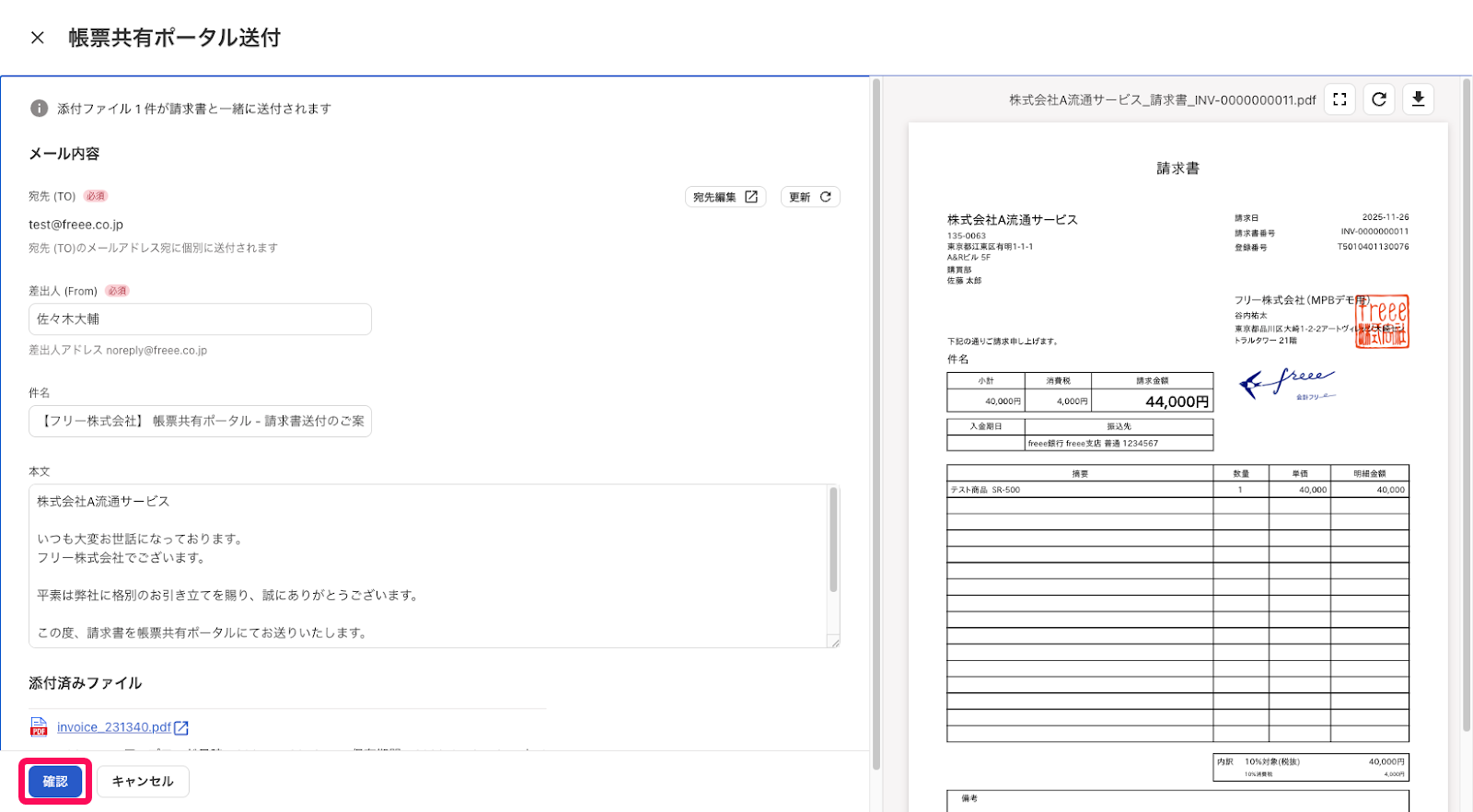Screen dimensions: 1473x812
Task: Click the メール内容 section heading
Action: click(x=64, y=154)
